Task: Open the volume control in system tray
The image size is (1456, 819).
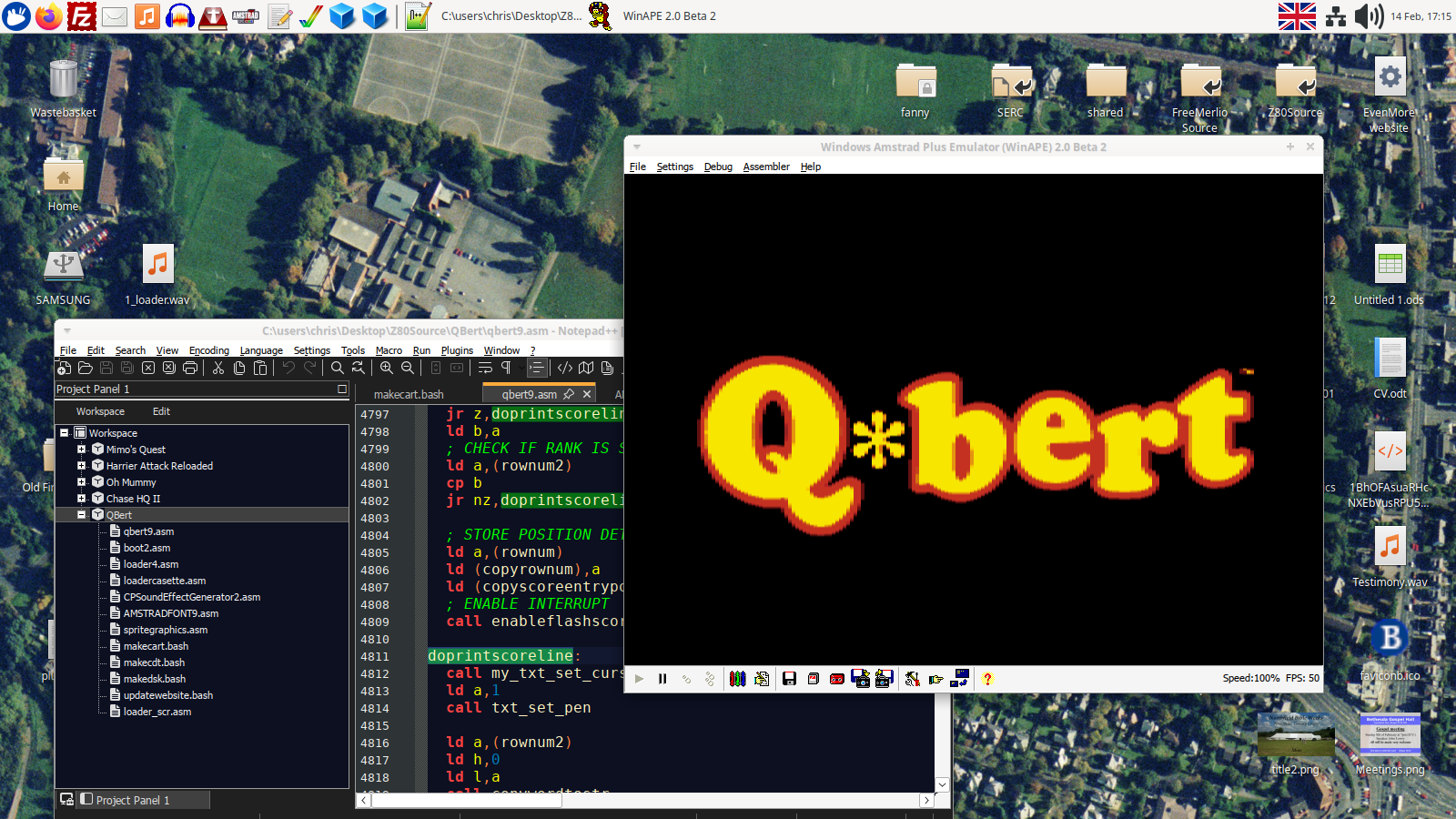Action: 1369,16
